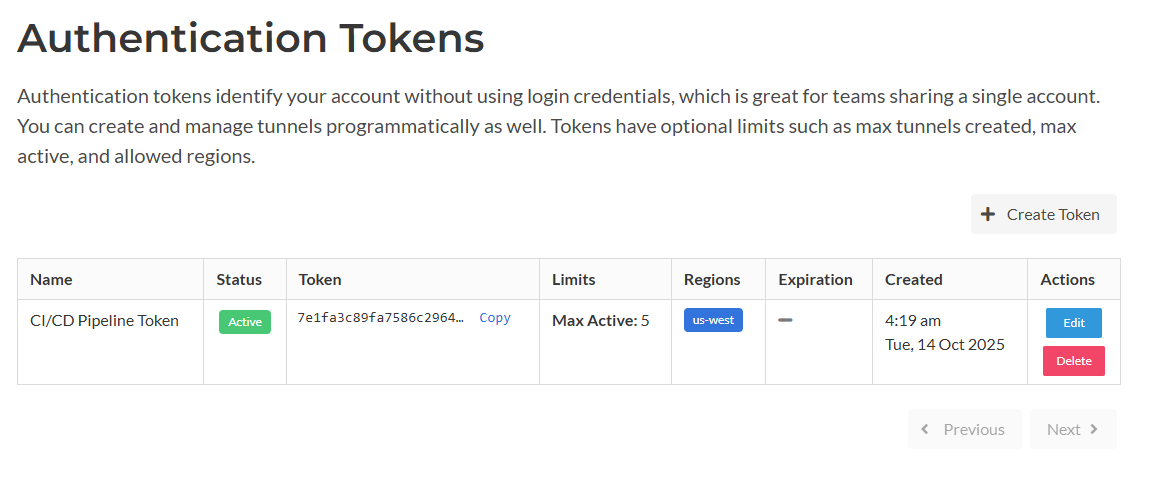1165x498 pixels.
Task: Click the Expiration column header
Action: pyautogui.click(x=815, y=279)
